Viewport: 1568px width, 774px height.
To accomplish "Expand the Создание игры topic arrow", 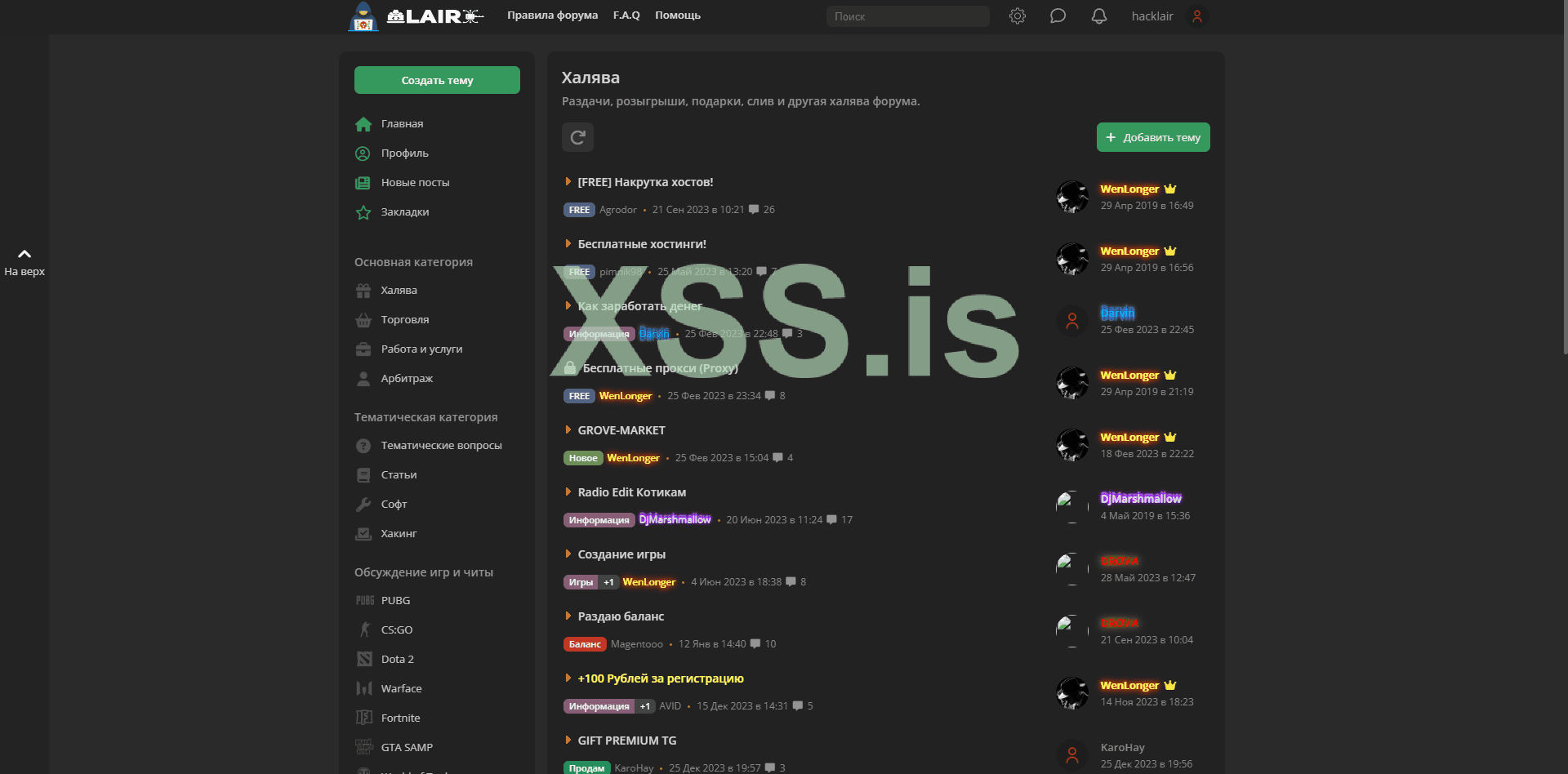I will [568, 554].
